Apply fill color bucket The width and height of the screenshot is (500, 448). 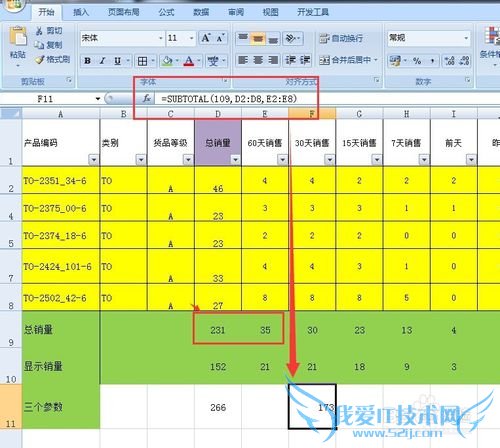(x=167, y=61)
